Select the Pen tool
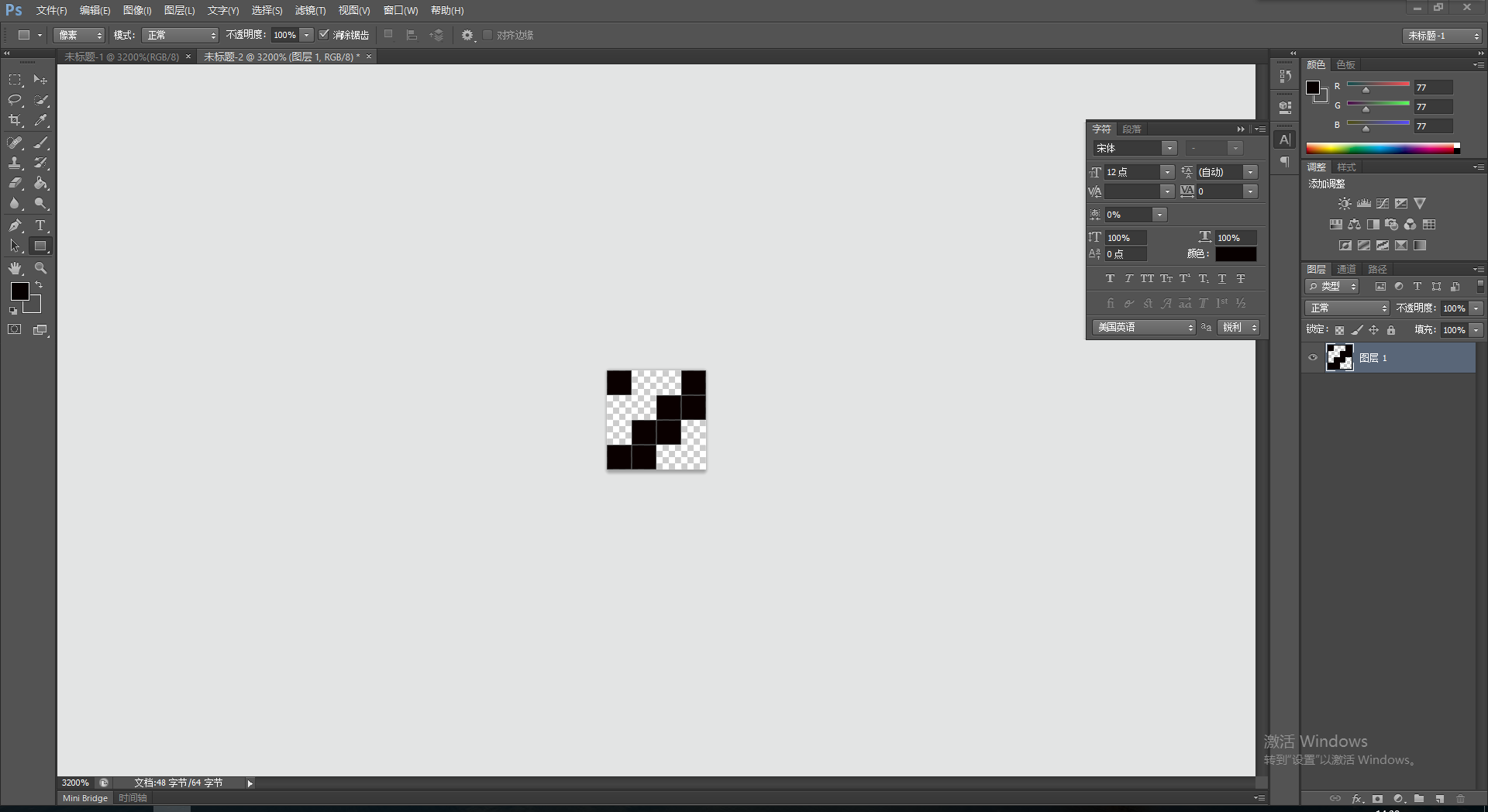 [x=15, y=225]
